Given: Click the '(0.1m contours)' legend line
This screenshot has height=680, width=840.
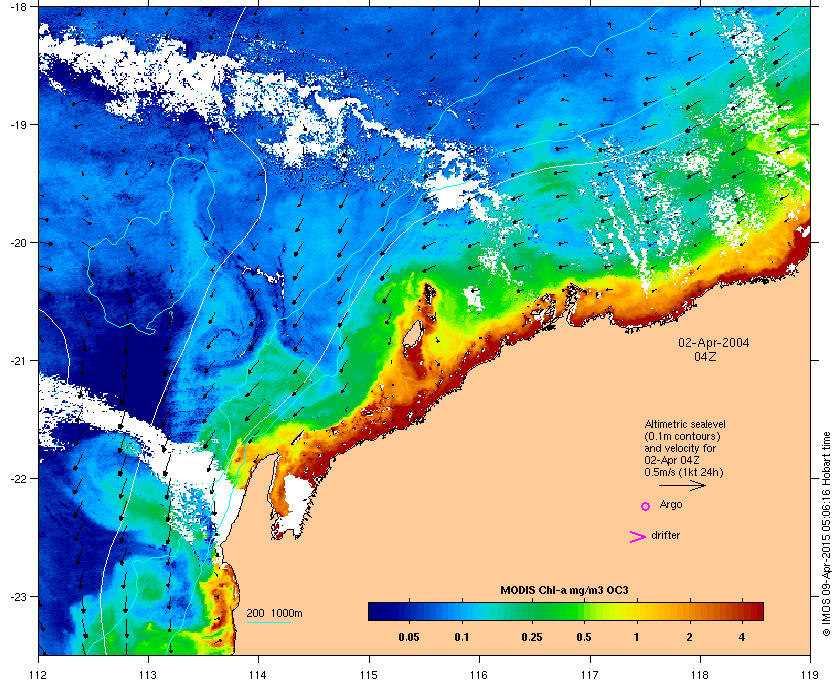Looking at the screenshot, I should click(682, 436).
